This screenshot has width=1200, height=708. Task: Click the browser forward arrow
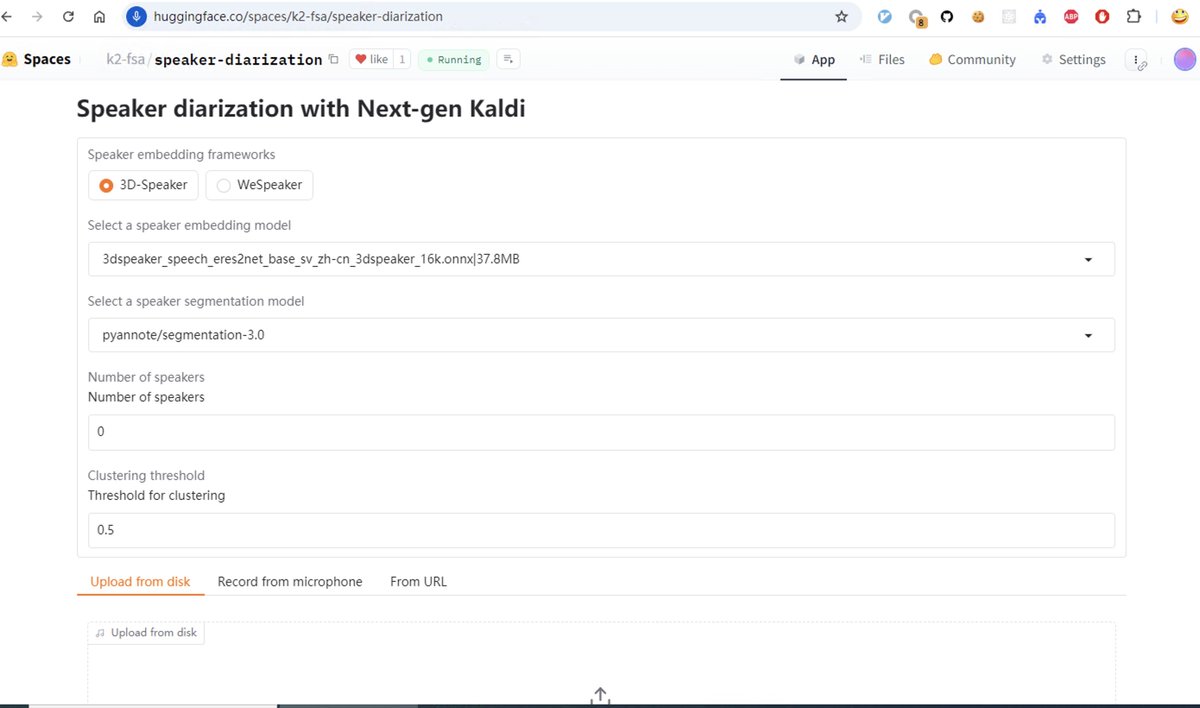(x=37, y=17)
